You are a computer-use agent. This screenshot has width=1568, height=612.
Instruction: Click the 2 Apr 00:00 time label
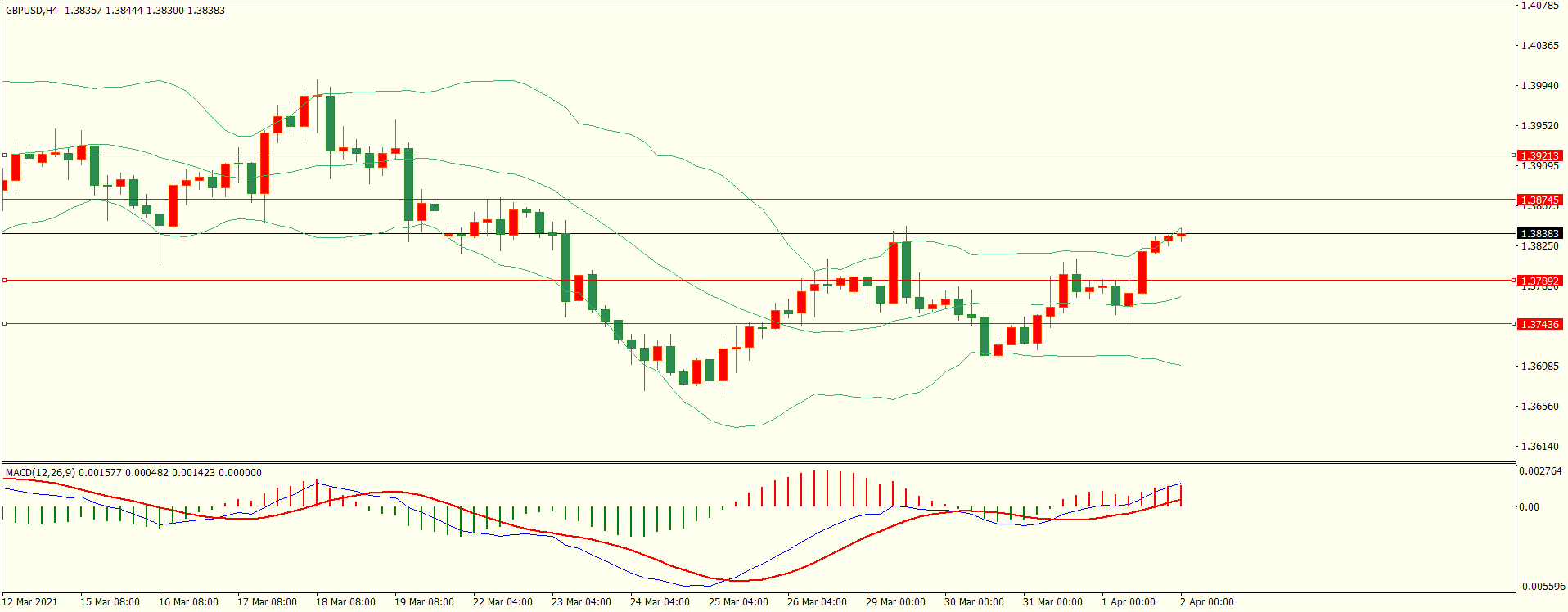pyautogui.click(x=1207, y=602)
